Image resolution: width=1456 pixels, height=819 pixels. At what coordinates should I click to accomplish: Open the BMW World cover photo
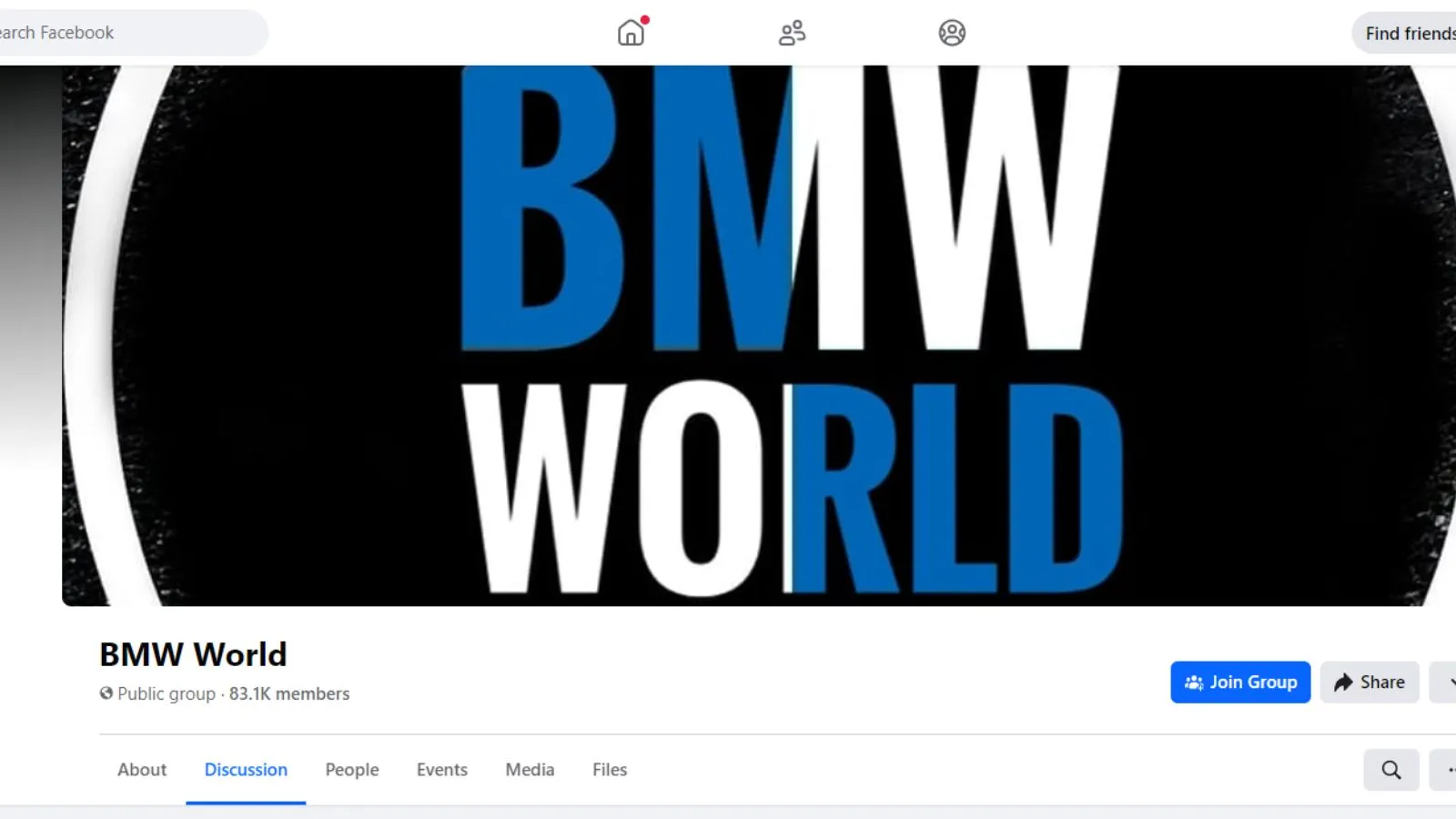point(759,335)
